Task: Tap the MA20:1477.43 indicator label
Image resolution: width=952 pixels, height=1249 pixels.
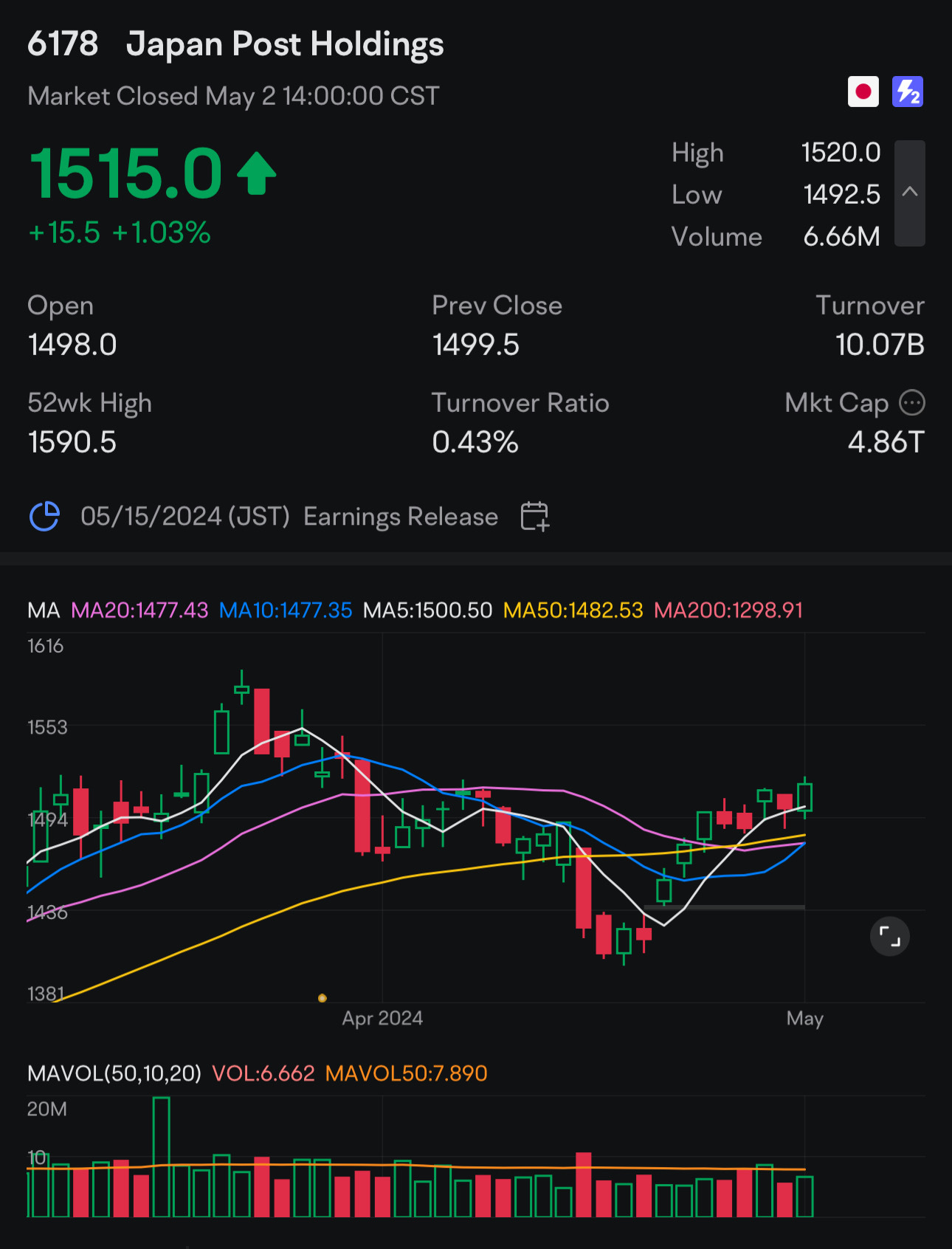Action: pos(139,610)
